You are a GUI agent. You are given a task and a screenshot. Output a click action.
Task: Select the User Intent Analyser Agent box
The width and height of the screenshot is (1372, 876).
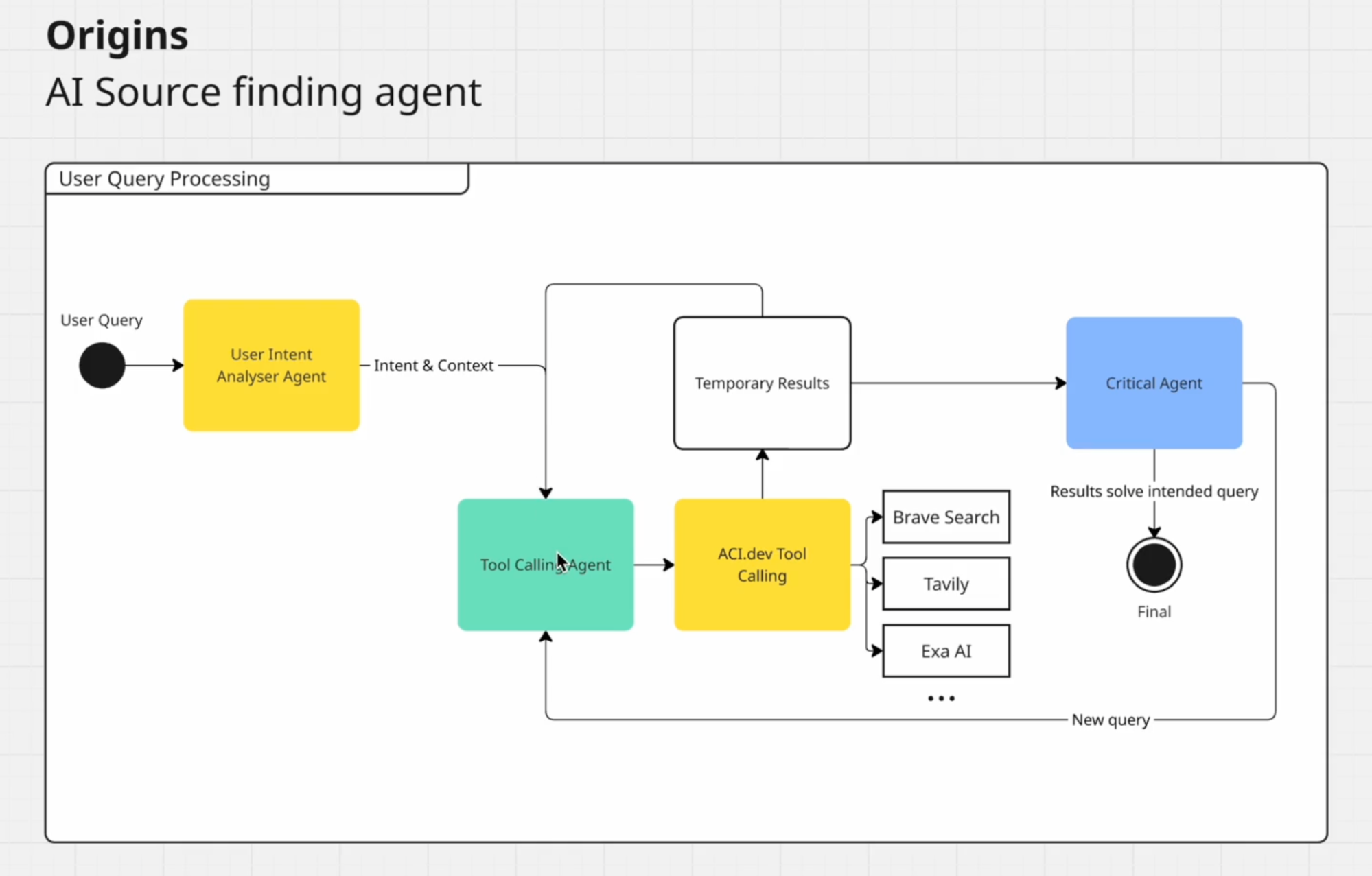[271, 365]
